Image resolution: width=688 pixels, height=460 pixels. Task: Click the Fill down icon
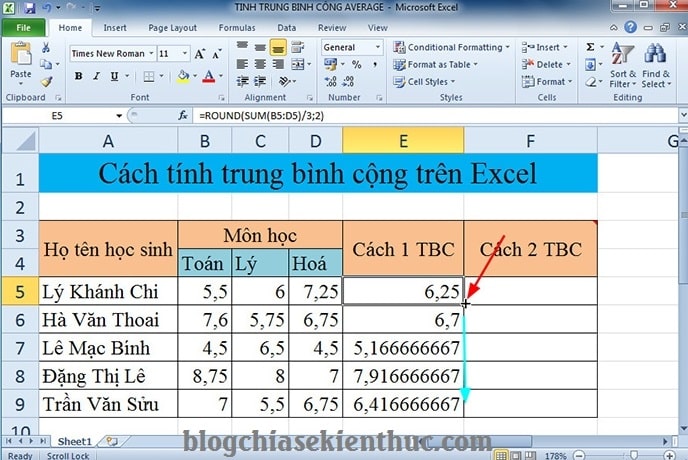pos(591,65)
